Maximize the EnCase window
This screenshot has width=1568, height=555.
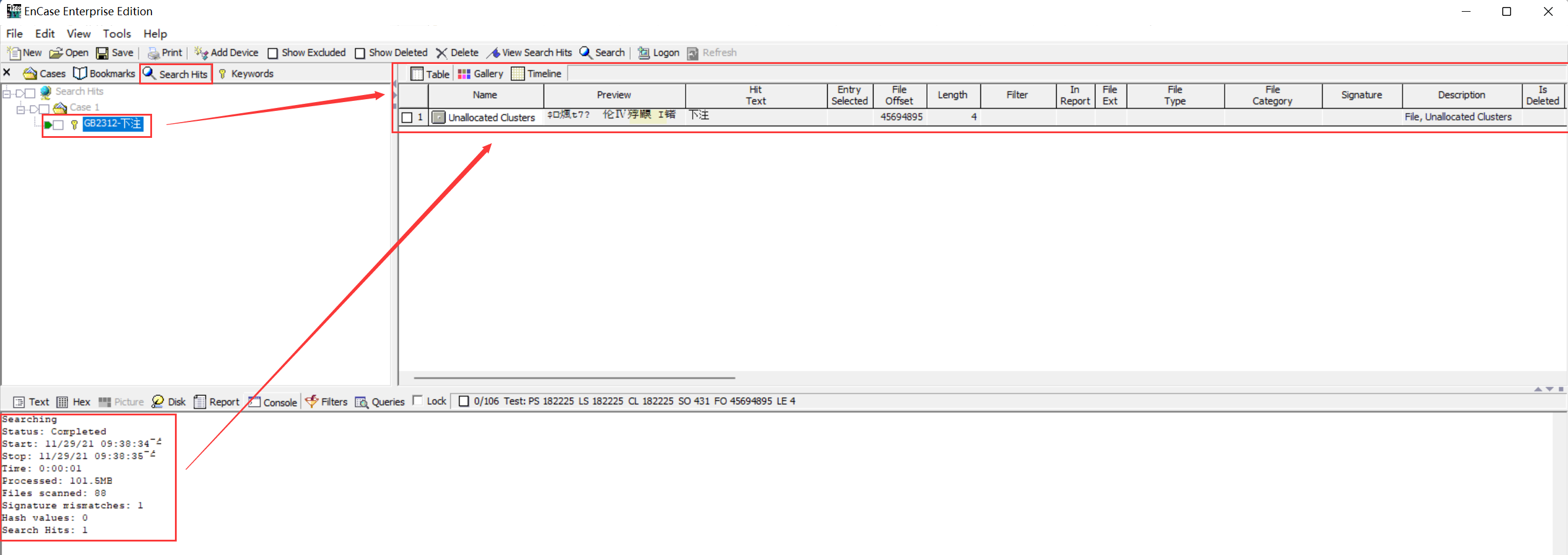pyautogui.click(x=1506, y=12)
